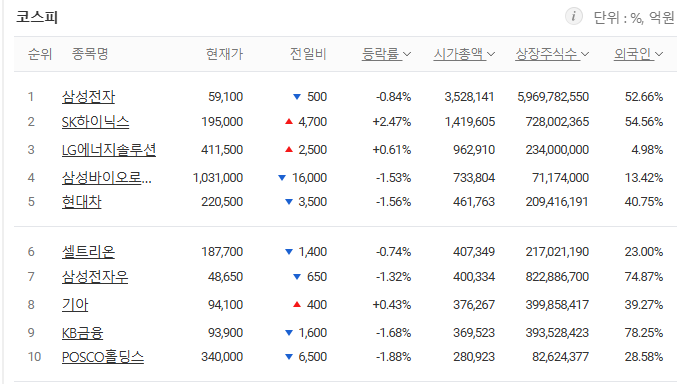Screen dimensions: 683x384
Task: Sort by 등락률 column
Action: pos(386,54)
